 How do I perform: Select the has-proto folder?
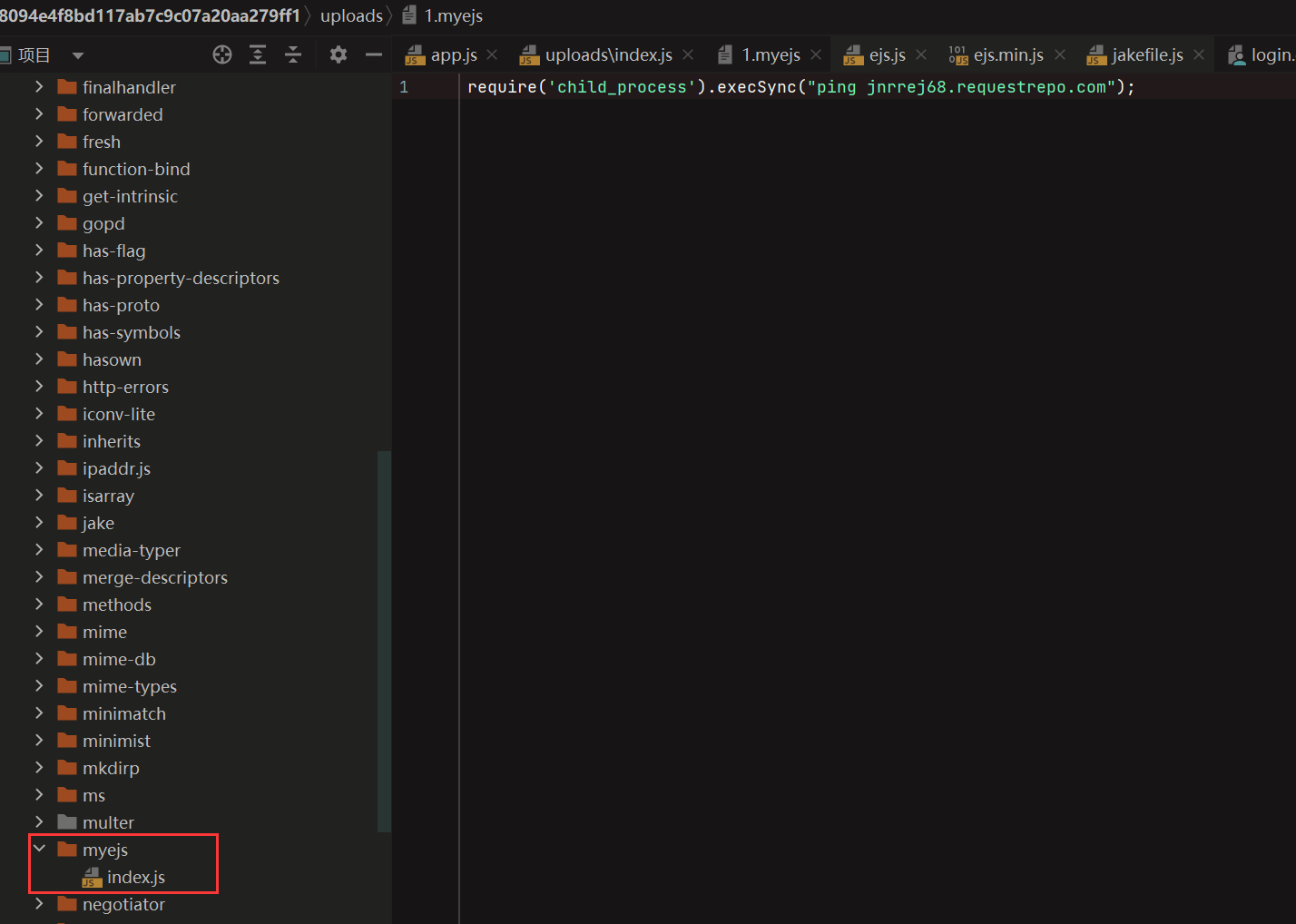coord(121,305)
